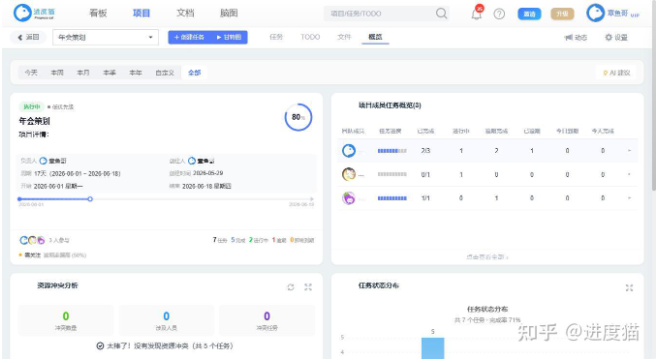Expand the 资源冲突分析 panel to fullscreen
The height and width of the screenshot is (363, 656).
(x=308, y=287)
